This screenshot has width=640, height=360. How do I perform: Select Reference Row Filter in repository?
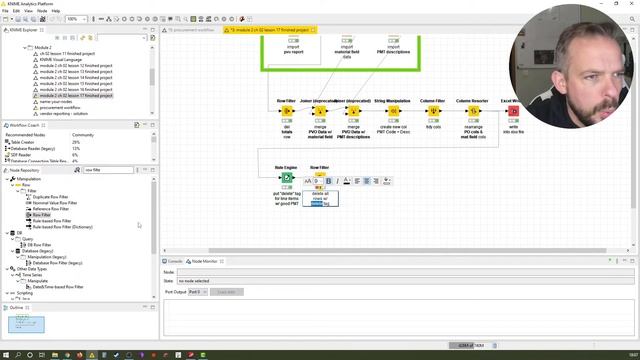[51, 209]
